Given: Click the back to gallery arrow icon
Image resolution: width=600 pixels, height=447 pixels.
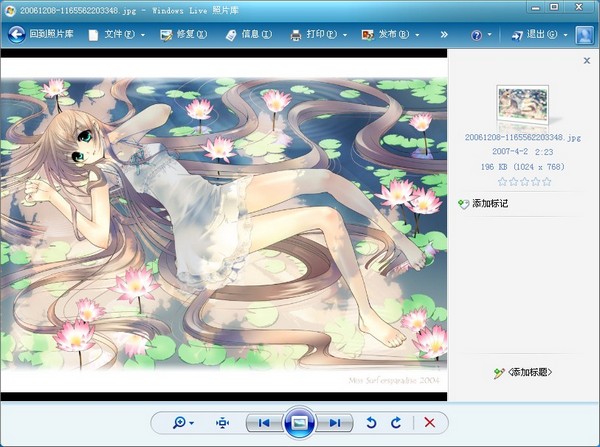Looking at the screenshot, I should (16, 34).
